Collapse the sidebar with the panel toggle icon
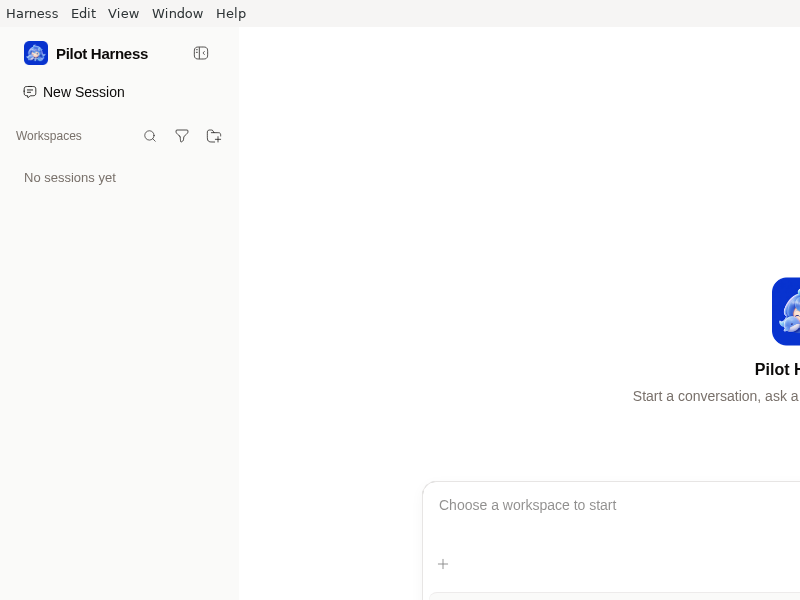Image resolution: width=800 pixels, height=600 pixels. (201, 53)
